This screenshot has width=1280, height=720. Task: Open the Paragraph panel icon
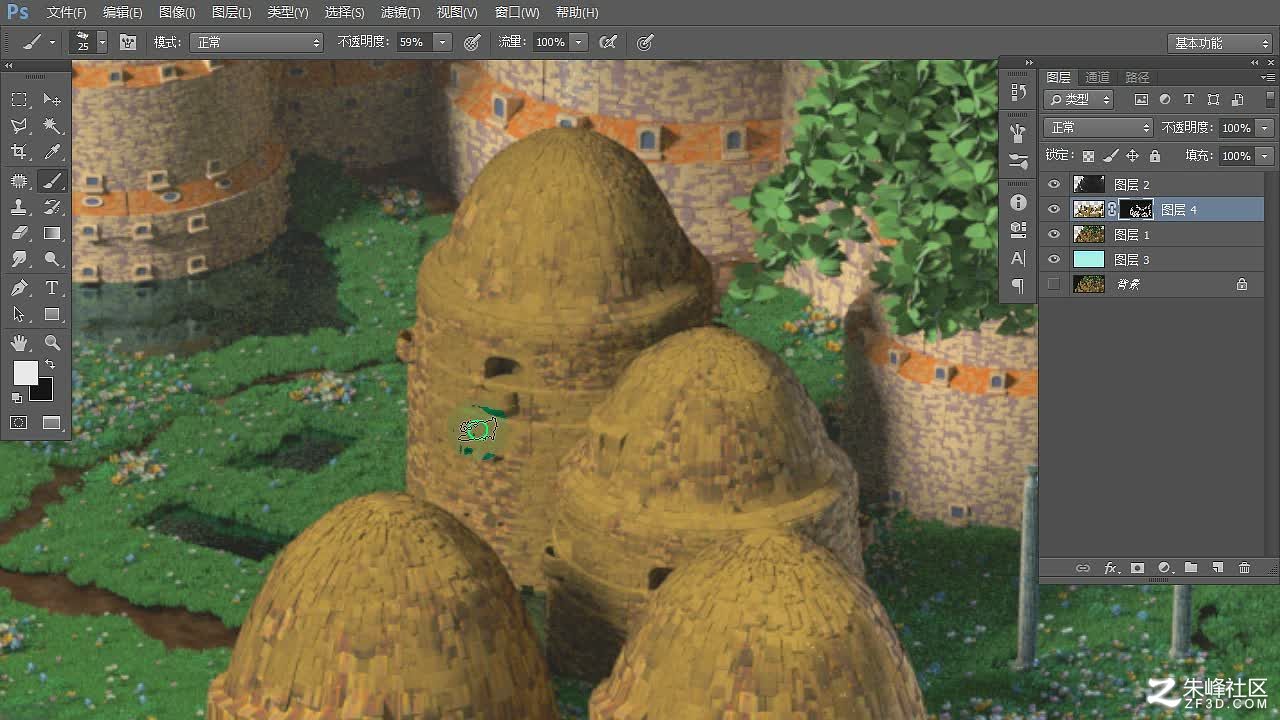coord(1018,286)
